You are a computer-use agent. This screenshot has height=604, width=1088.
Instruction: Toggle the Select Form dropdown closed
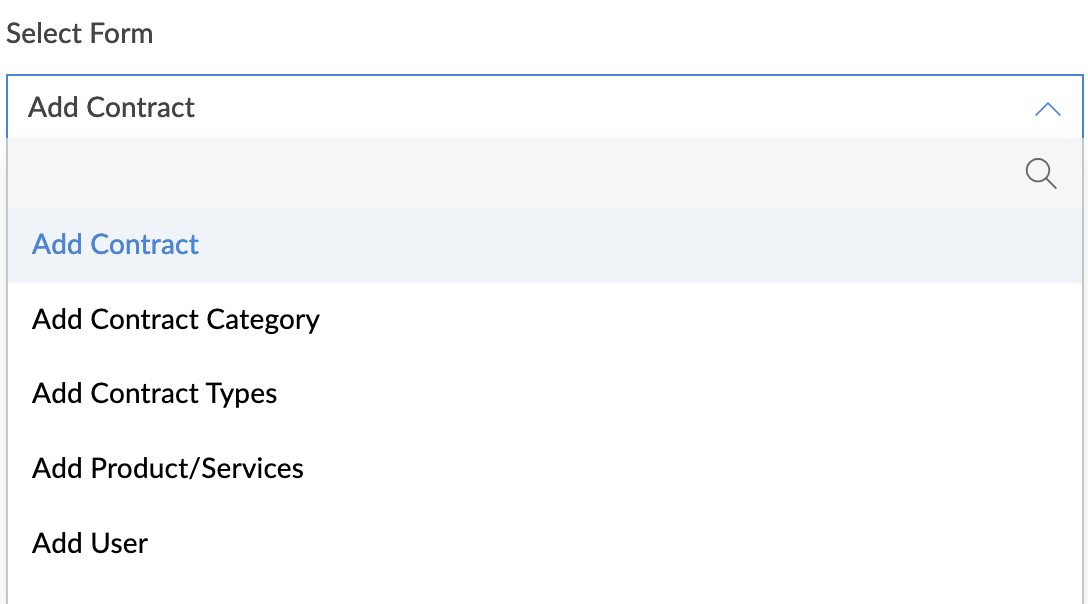1048,109
